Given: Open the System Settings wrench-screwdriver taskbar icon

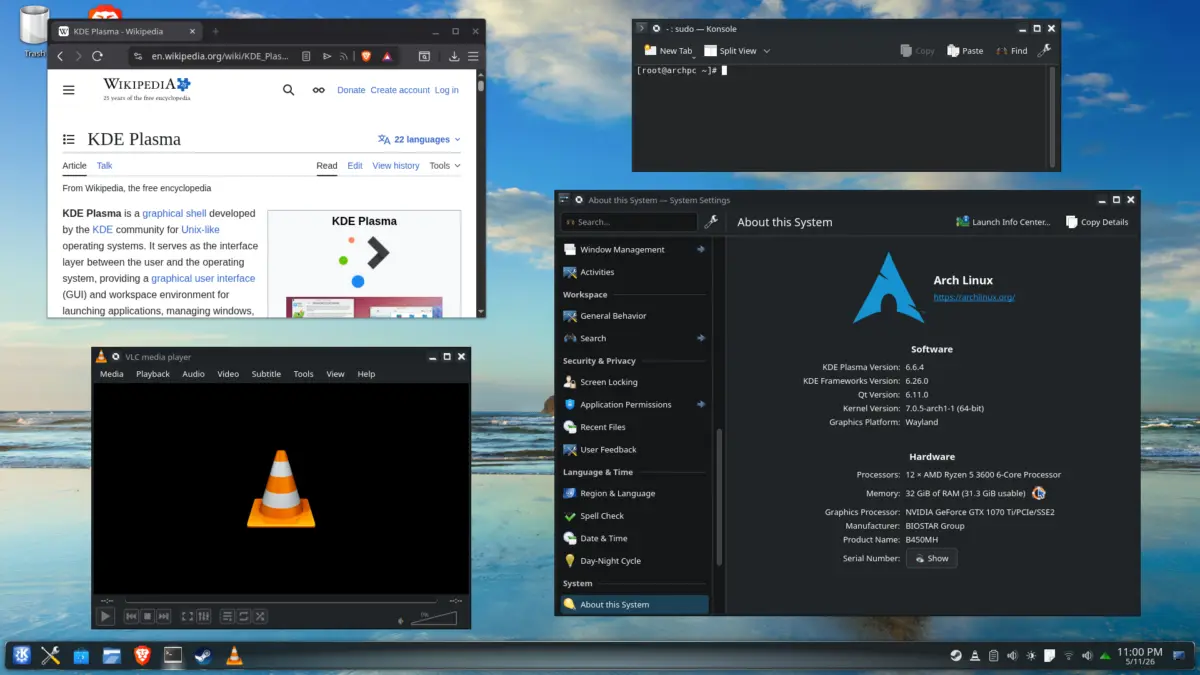Looking at the screenshot, I should (51, 656).
